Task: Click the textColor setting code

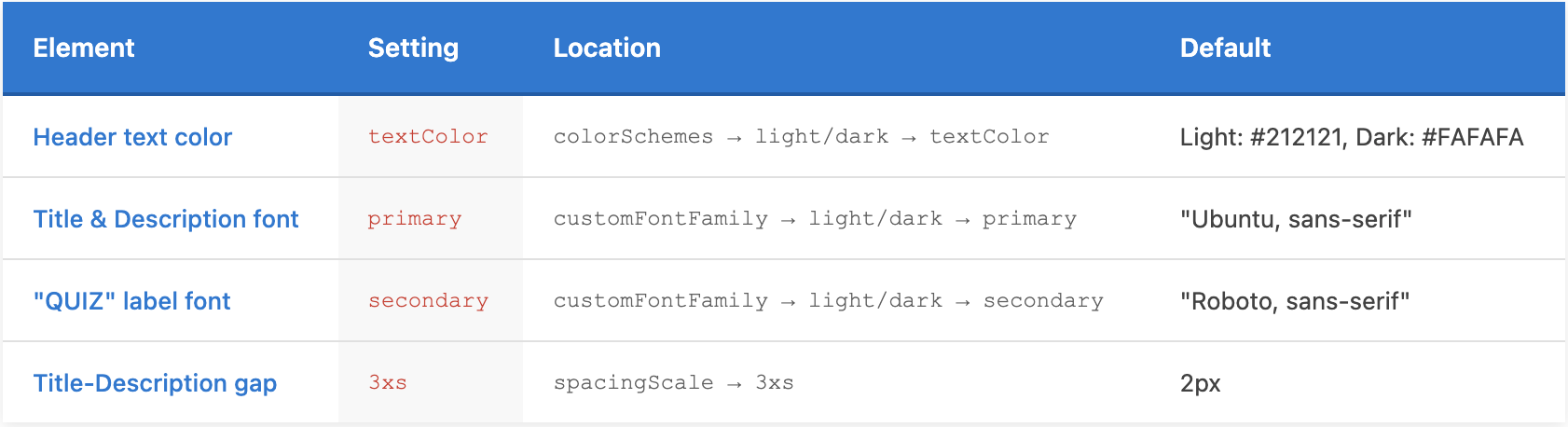Action: (428, 137)
